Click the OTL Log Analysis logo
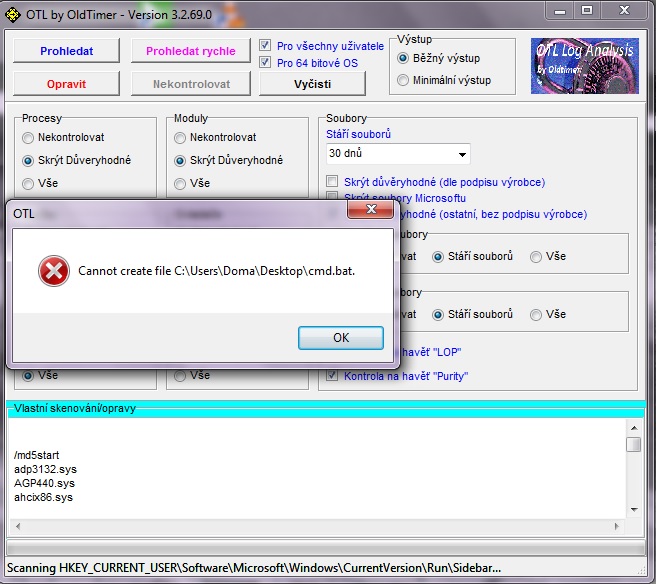The image size is (656, 584). [584, 66]
